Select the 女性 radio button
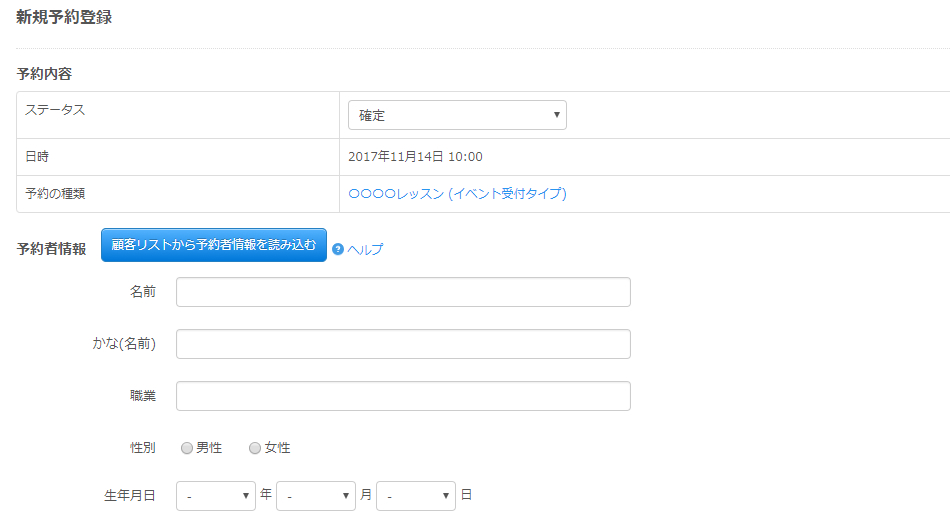This screenshot has width=950, height=525. coord(255,449)
